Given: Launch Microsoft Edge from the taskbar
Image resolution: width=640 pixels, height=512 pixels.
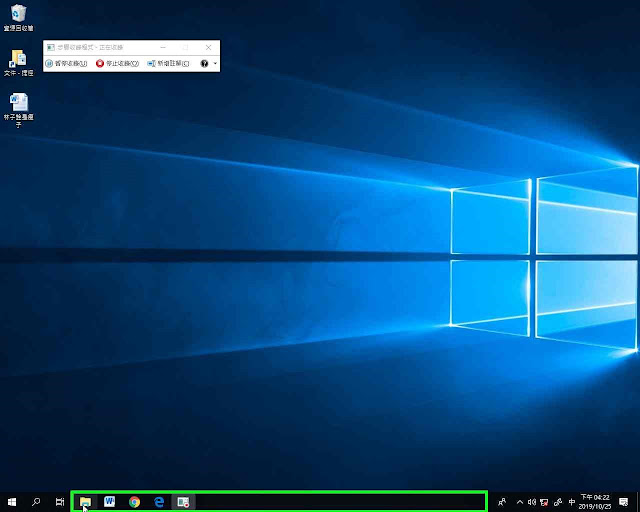Looking at the screenshot, I should coord(159,502).
